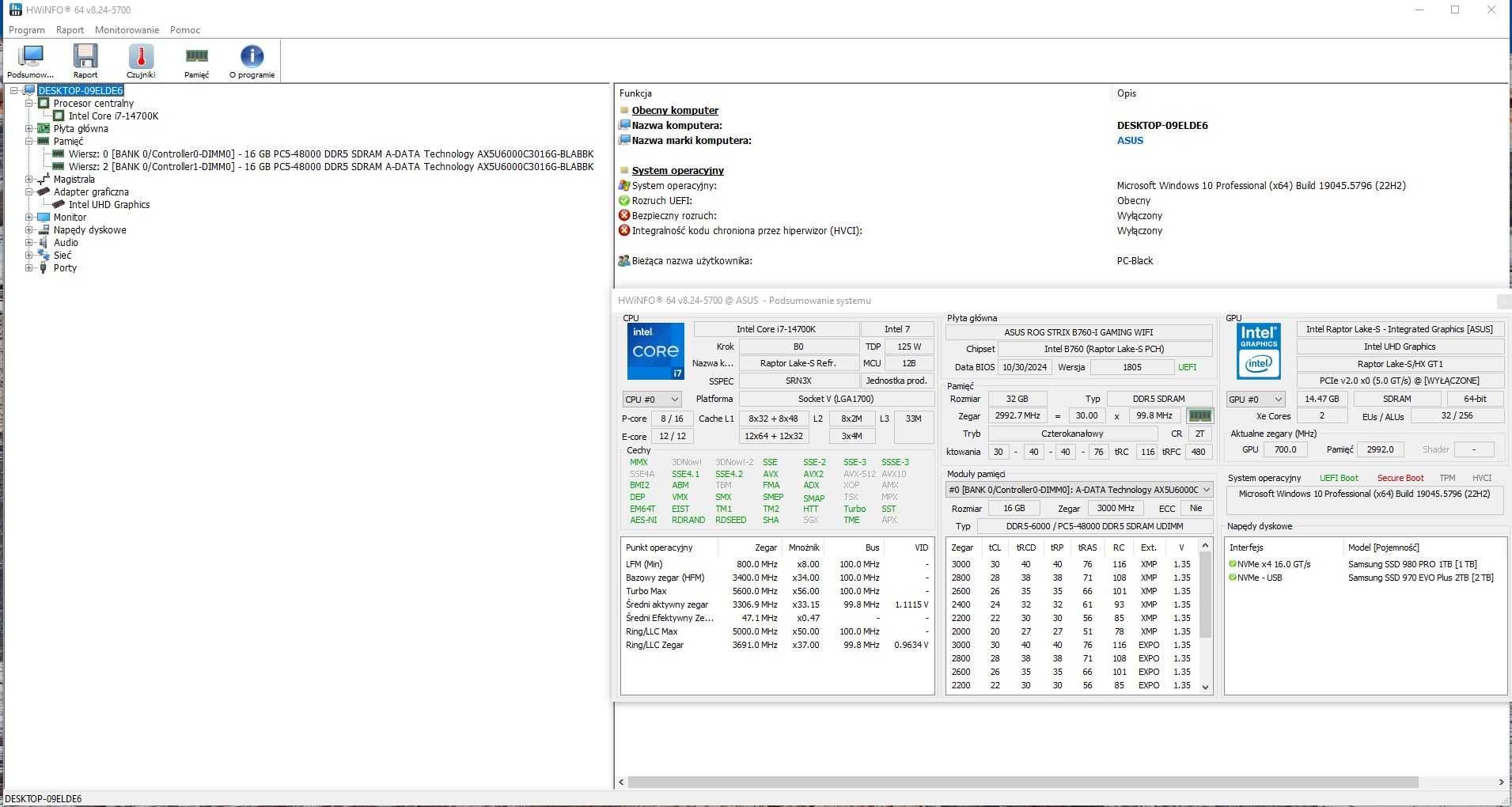Screen dimensions: 1512x807
Task: Expand the Płyta główna tree node
Action: point(29,129)
